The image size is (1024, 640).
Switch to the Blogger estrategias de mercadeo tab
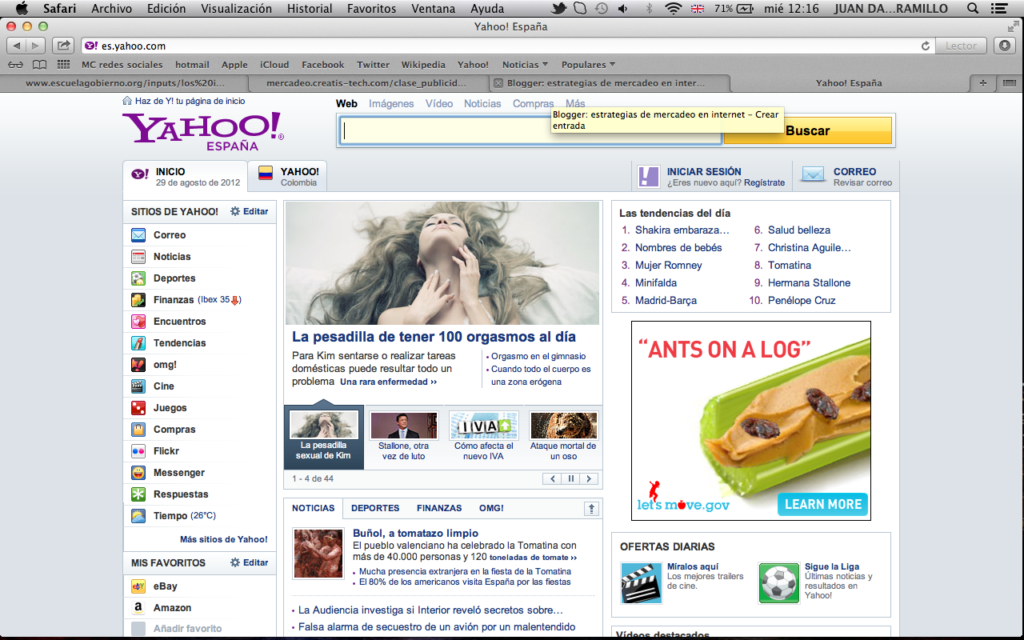pos(609,83)
